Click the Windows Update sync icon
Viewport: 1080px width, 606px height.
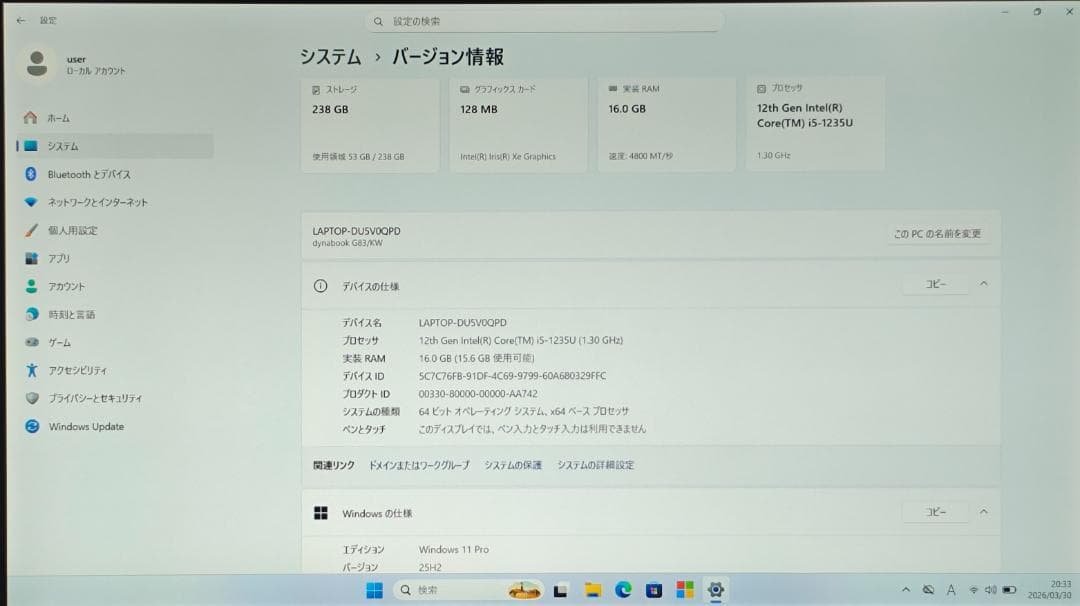click(32, 426)
